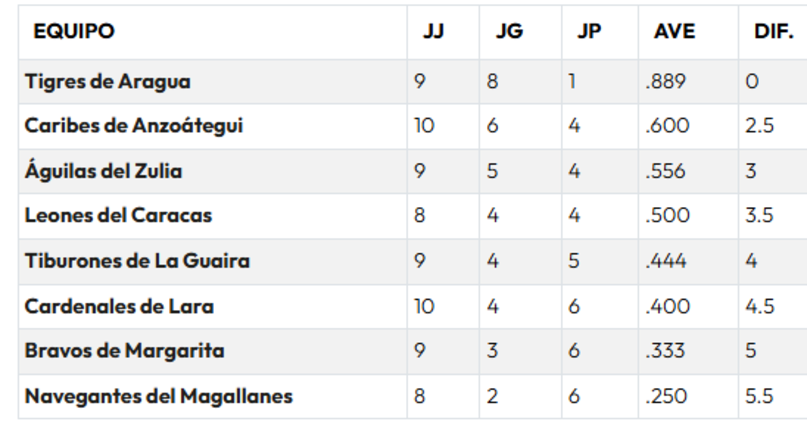Screen dimensions: 807x434
Task: Click the JJ column header
Action: (x=433, y=31)
